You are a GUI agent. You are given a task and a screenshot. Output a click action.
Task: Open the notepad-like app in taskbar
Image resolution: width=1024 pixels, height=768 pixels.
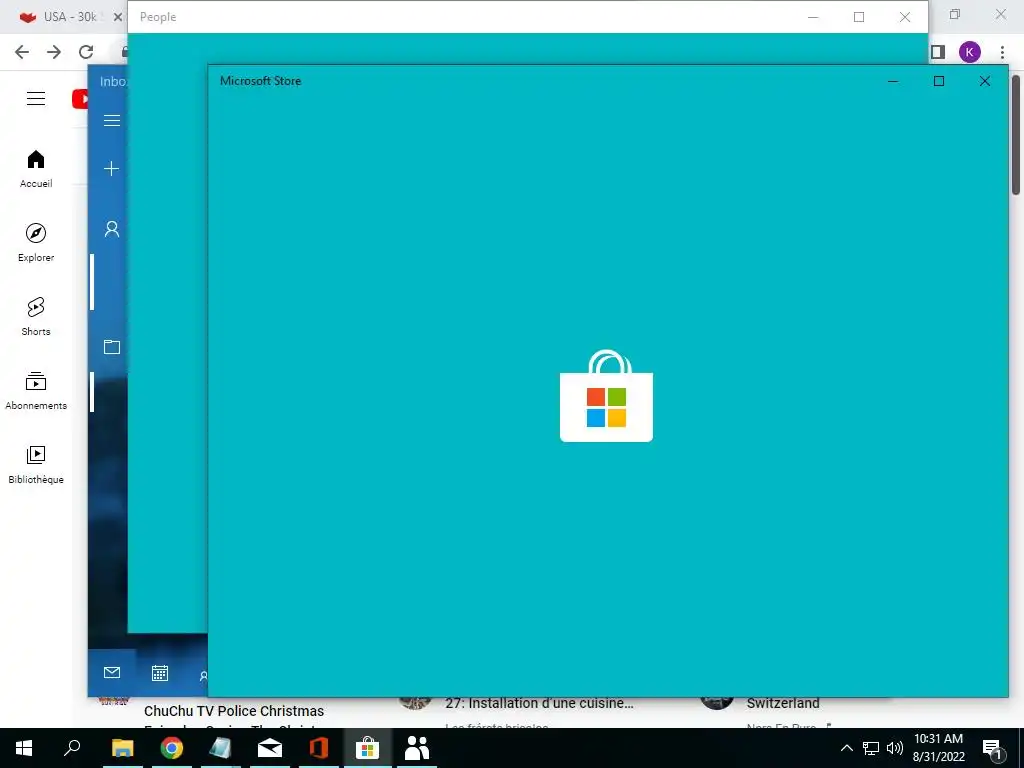coord(221,748)
